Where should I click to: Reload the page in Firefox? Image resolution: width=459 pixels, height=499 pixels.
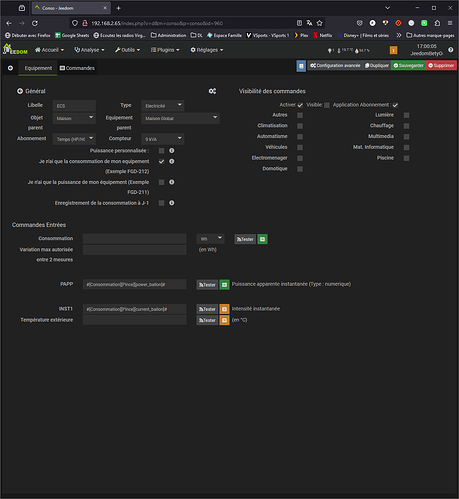[x=35, y=23]
